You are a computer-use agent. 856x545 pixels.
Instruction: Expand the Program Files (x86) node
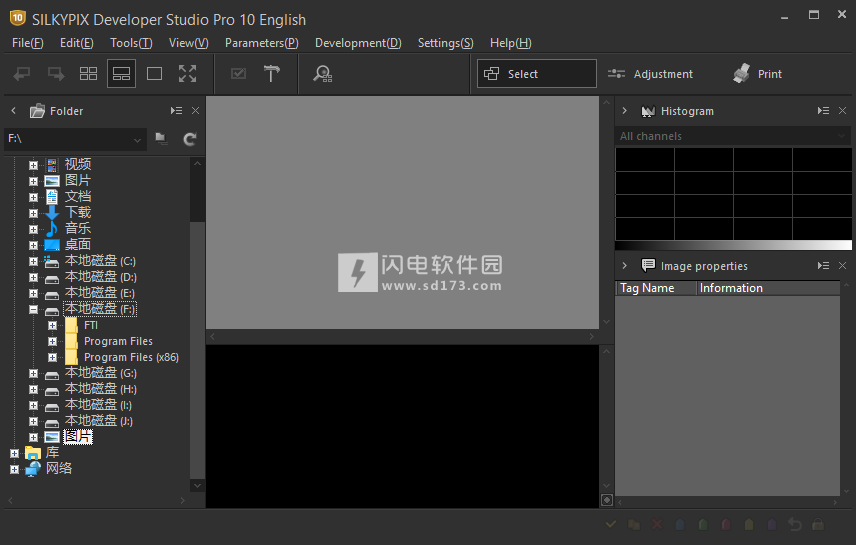point(52,358)
